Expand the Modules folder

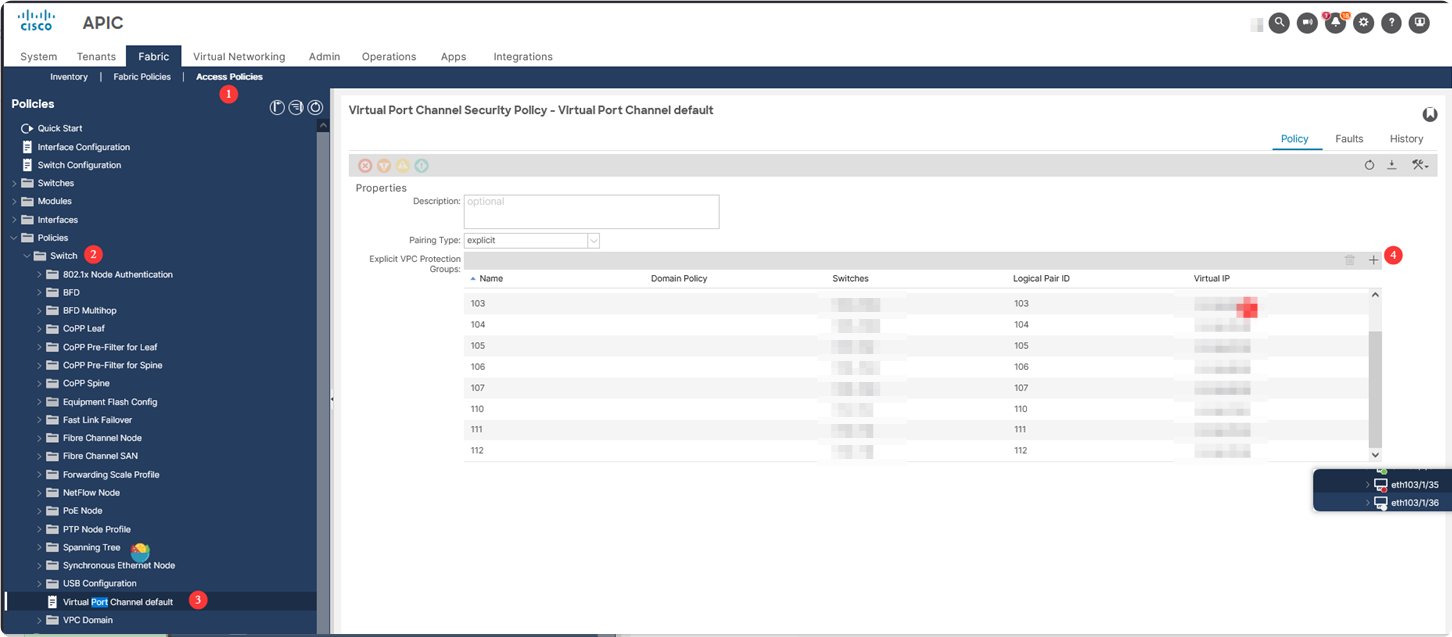pyautogui.click(x=14, y=201)
